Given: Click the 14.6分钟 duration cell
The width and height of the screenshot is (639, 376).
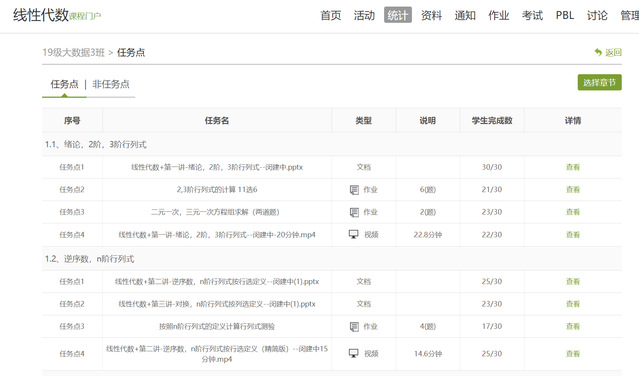Looking at the screenshot, I should pyautogui.click(x=427, y=354).
